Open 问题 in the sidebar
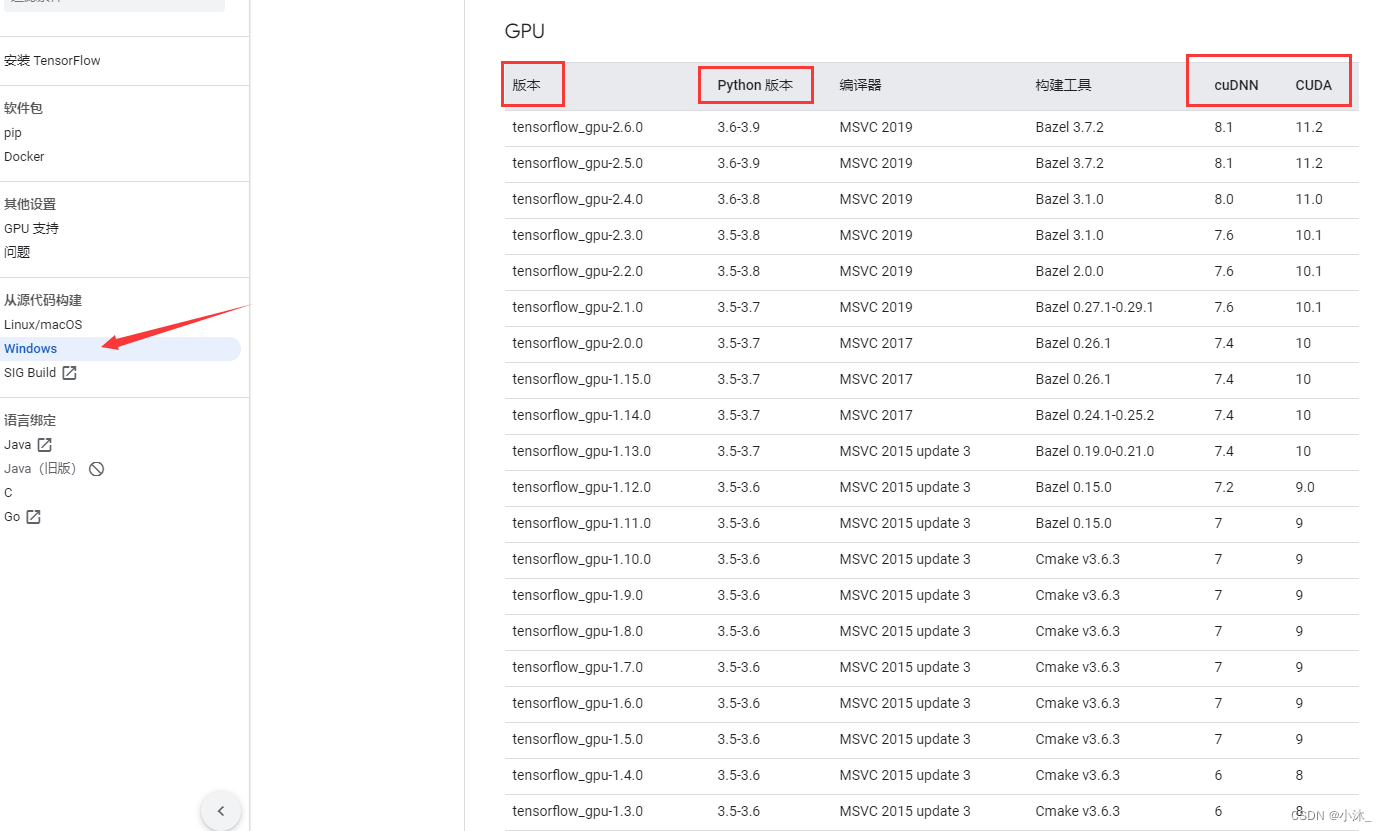Viewport: 1387px width, 831px height. (17, 253)
